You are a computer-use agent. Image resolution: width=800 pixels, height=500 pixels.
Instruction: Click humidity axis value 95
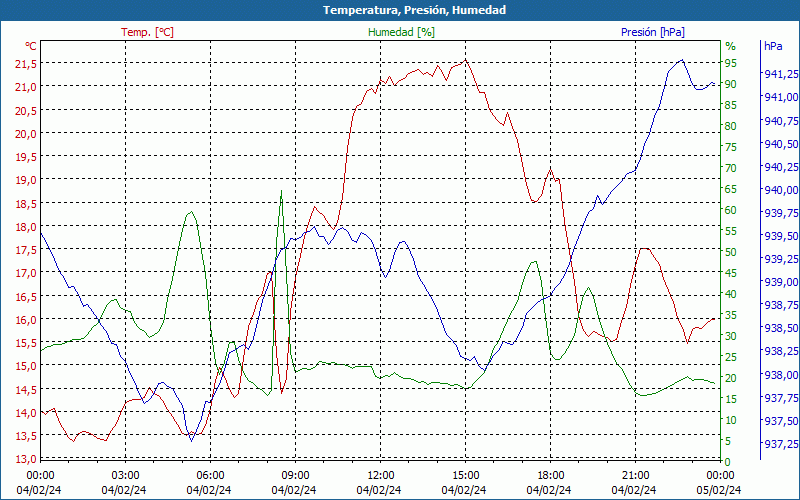click(731, 63)
